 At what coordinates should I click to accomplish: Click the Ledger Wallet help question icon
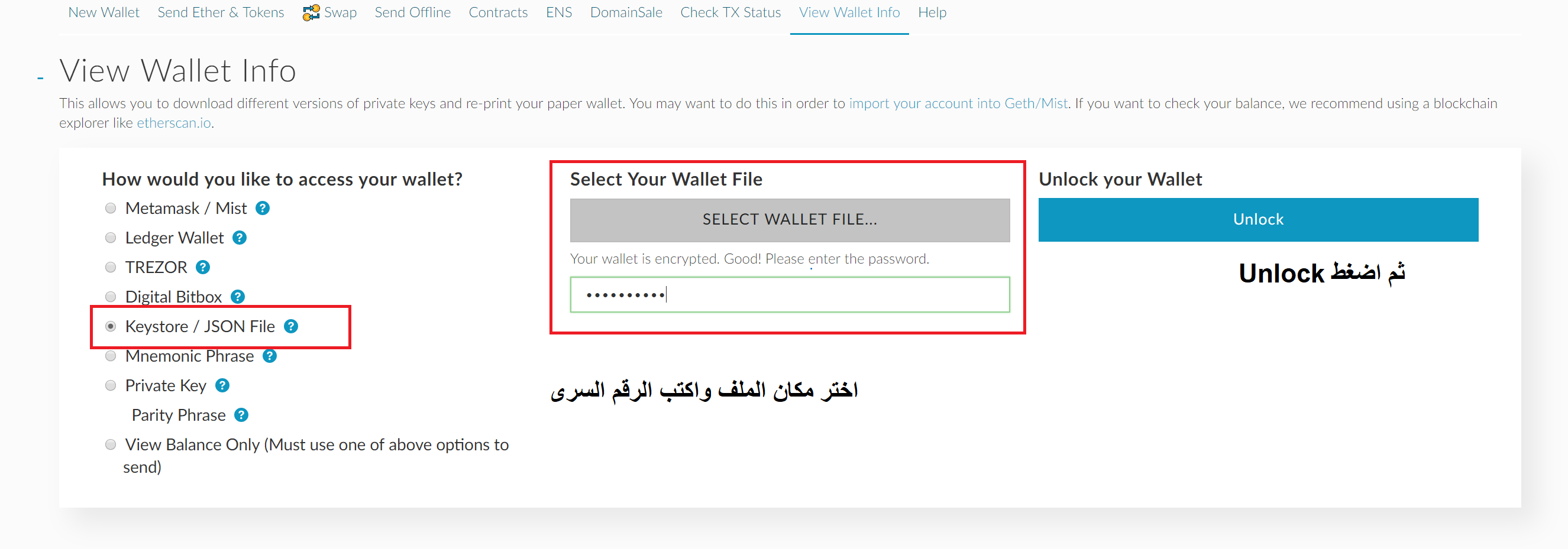[x=240, y=238]
